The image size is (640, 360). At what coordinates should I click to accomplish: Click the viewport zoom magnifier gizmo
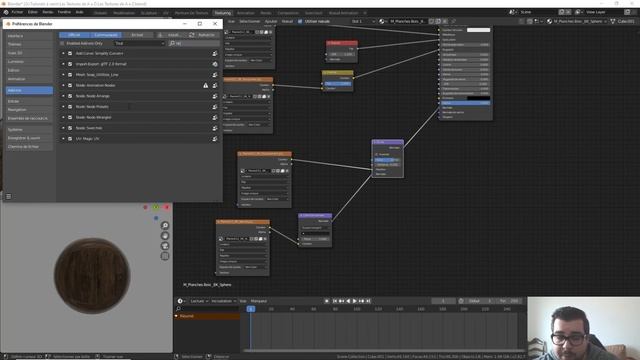[165, 225]
